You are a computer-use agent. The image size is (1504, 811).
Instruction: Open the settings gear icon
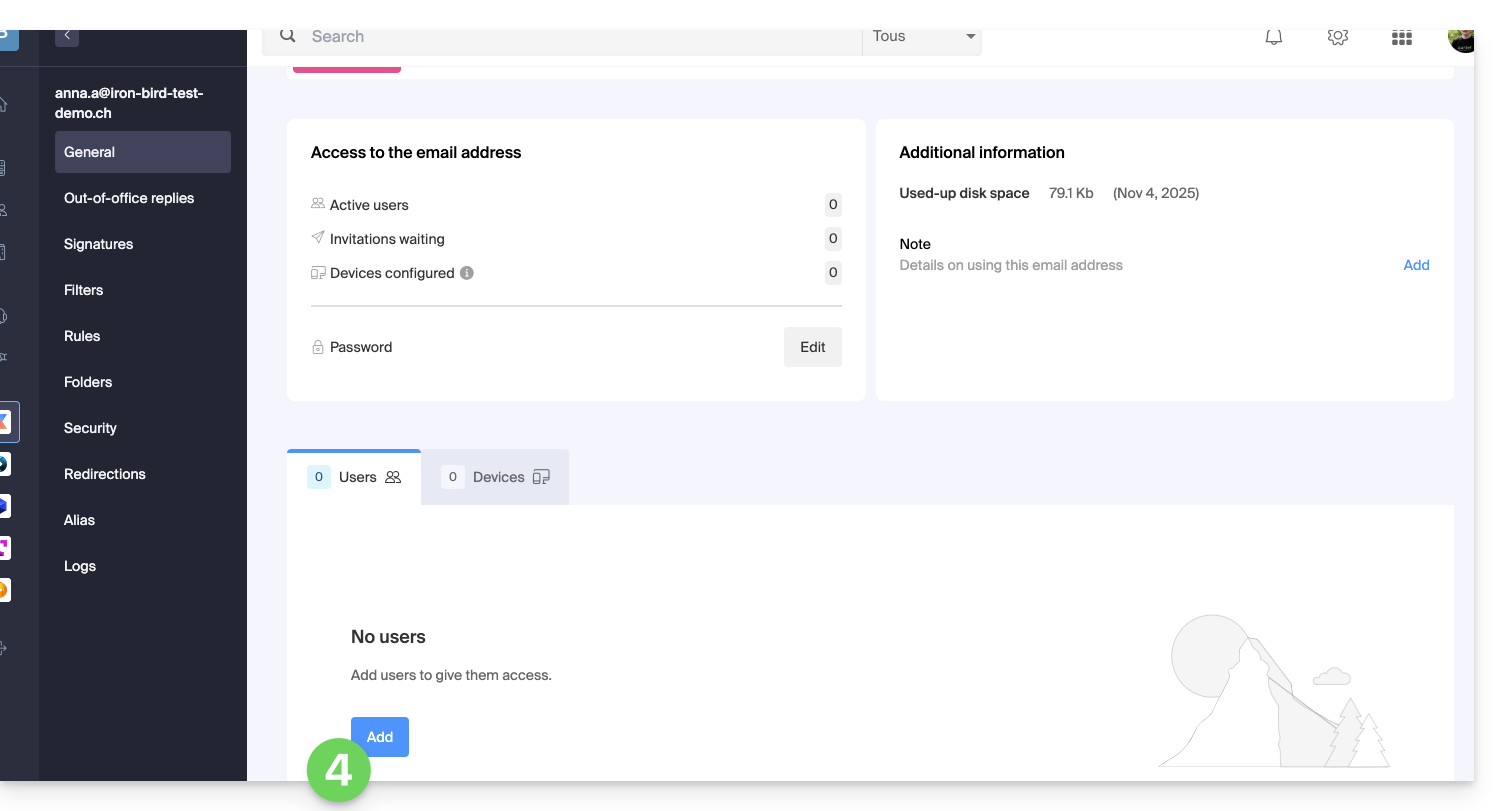click(1338, 37)
